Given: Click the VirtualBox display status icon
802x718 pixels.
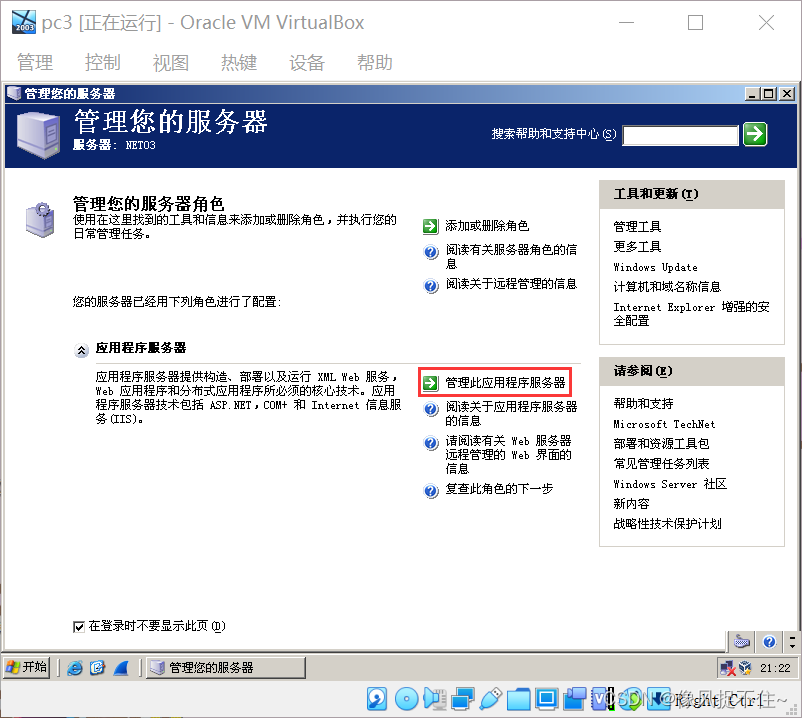Looking at the screenshot, I should [x=547, y=699].
